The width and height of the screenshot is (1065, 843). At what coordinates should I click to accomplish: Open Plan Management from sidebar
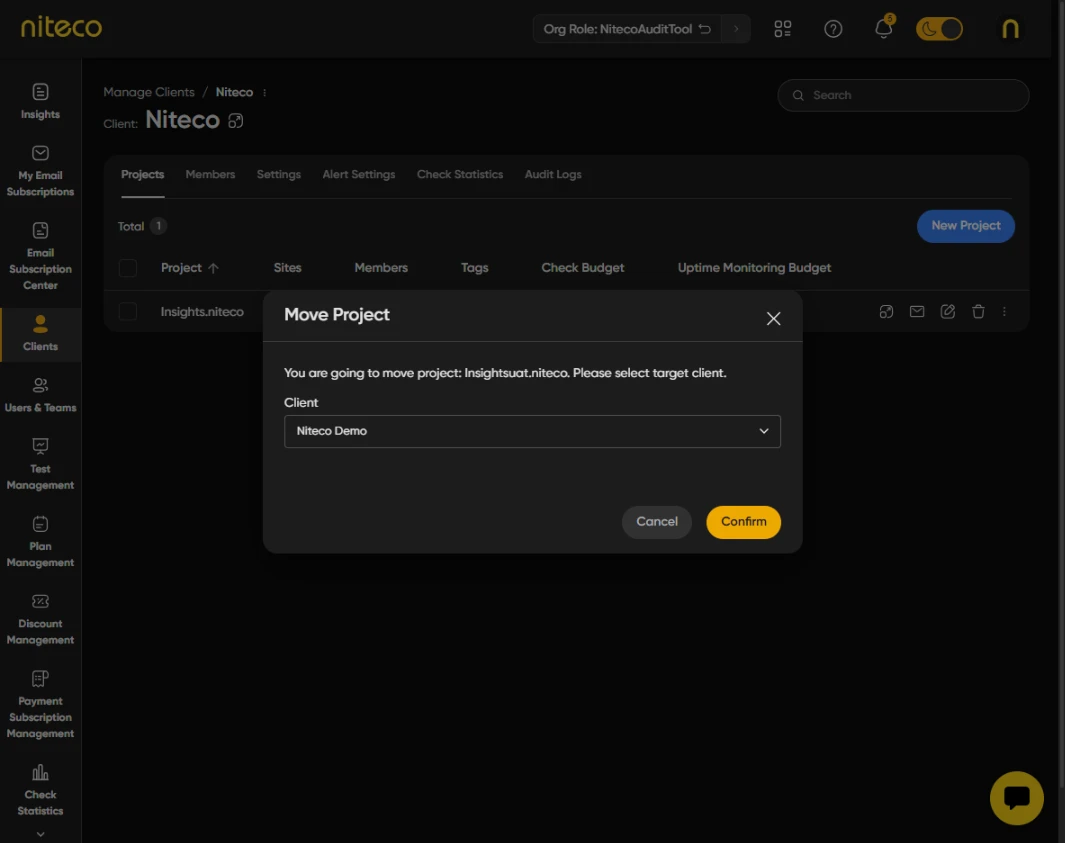click(40, 541)
